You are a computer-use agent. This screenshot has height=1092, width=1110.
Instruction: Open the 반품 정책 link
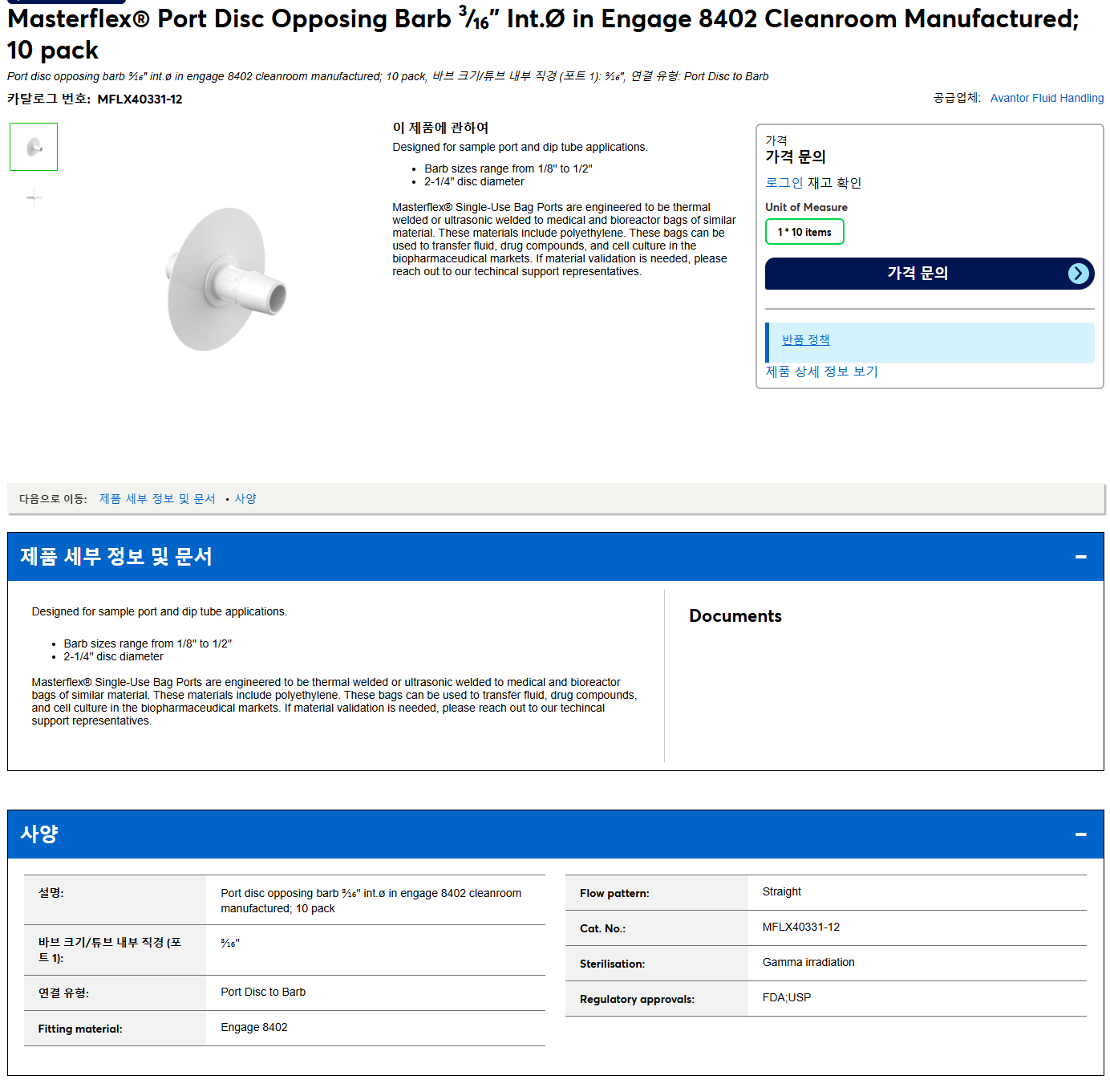point(805,340)
